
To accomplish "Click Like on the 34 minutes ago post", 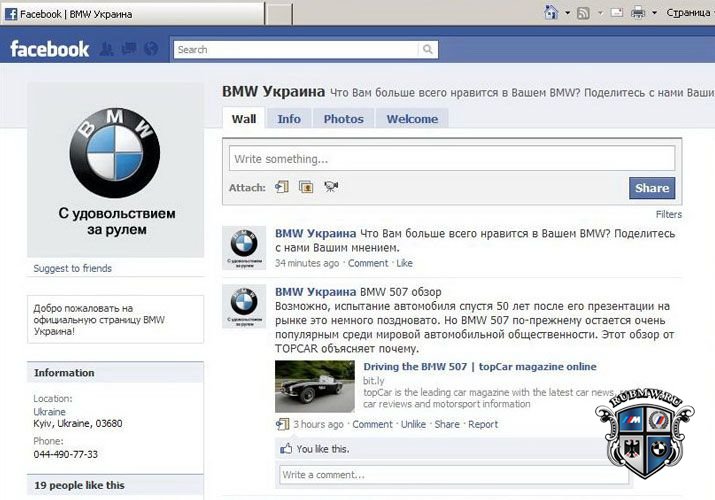I will (404, 263).
